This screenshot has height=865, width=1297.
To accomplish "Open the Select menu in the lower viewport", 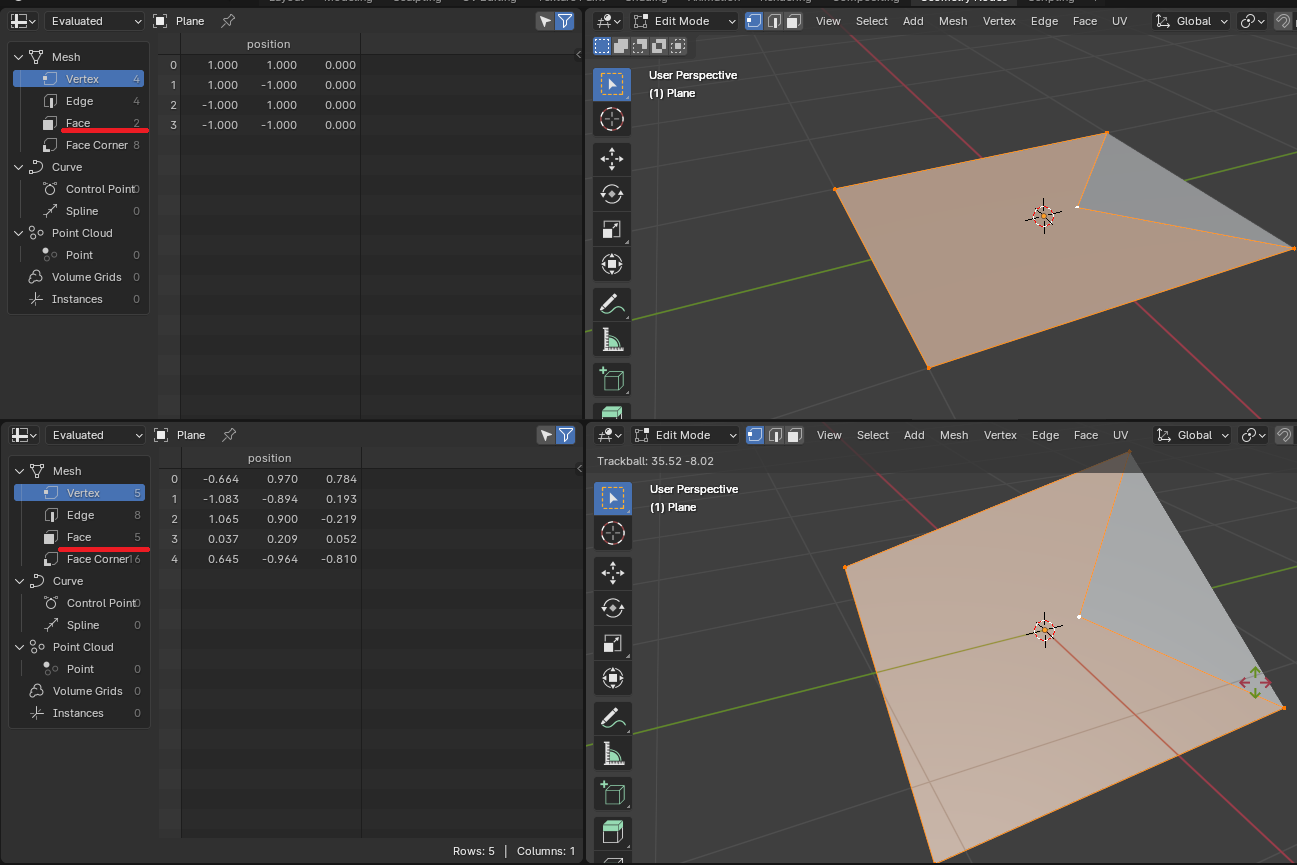I will pyautogui.click(x=872, y=435).
